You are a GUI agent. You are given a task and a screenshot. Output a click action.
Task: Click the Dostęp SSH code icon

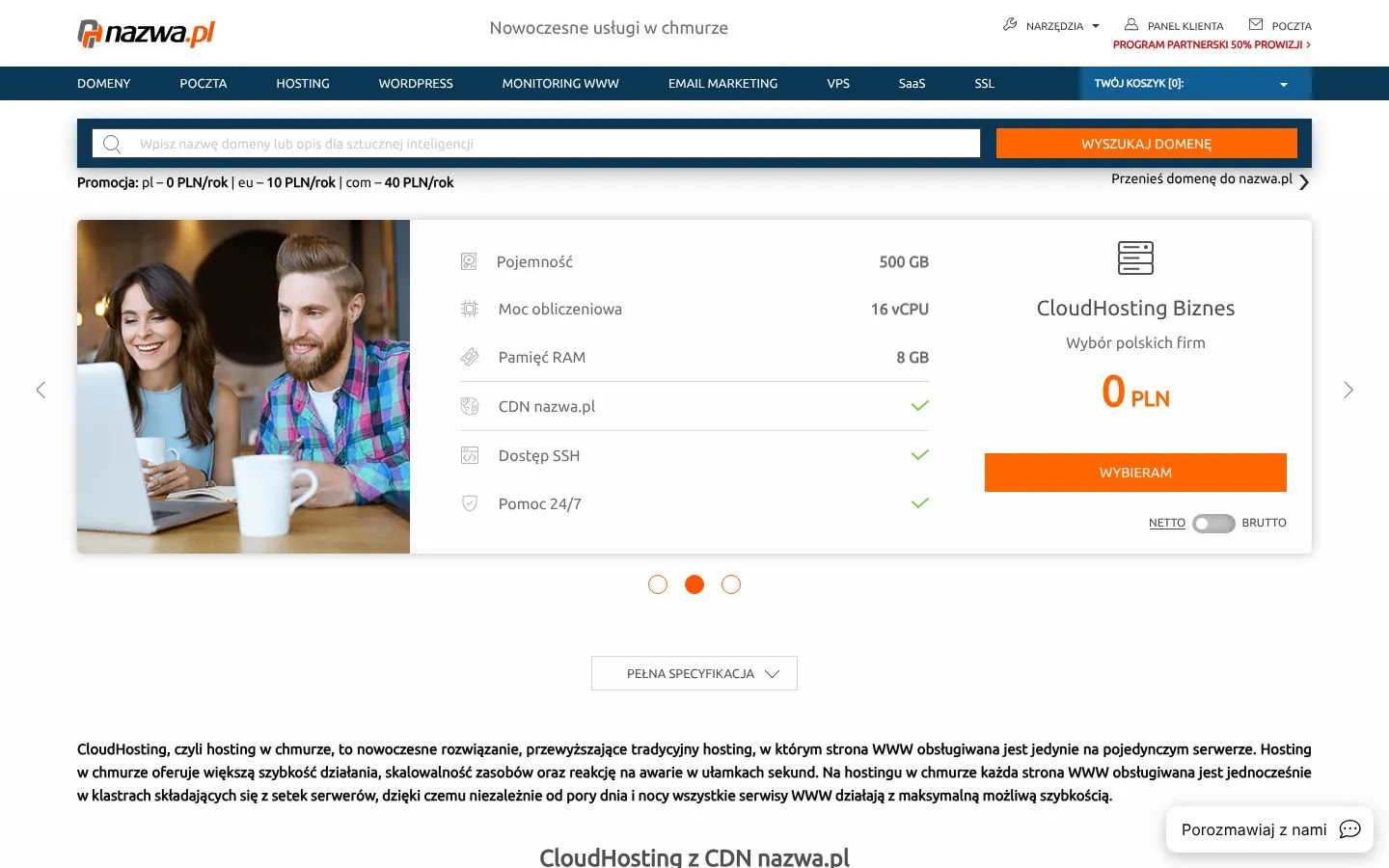(470, 455)
